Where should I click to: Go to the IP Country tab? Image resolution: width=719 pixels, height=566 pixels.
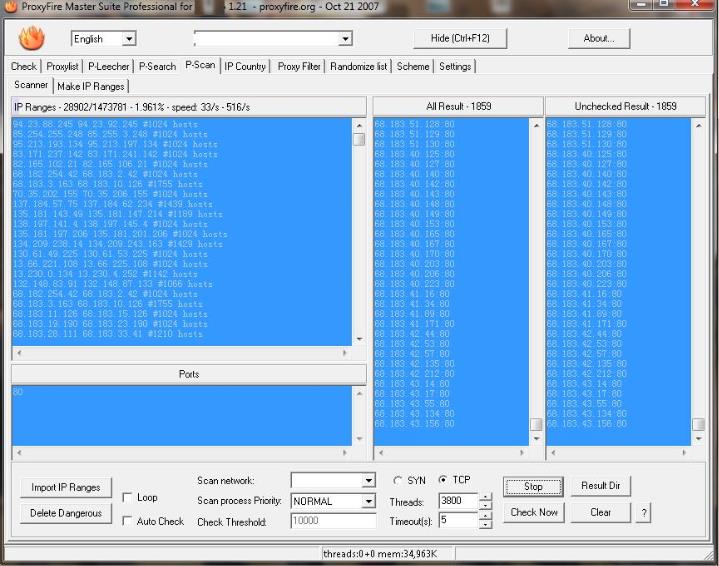(x=245, y=67)
